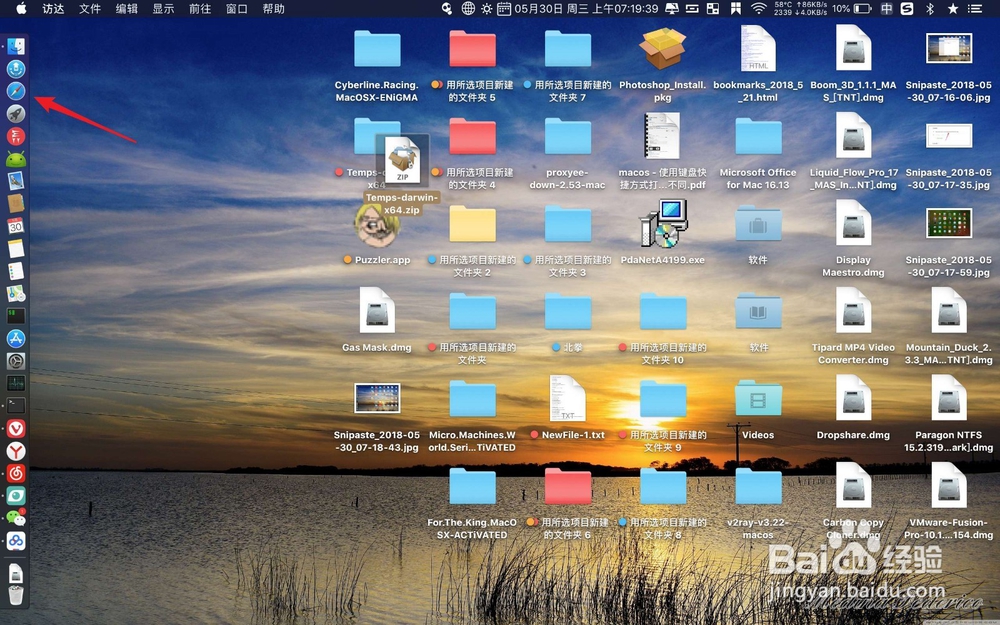Open Maps app in the dock
This screenshot has height=625, width=1000.
pos(16,293)
